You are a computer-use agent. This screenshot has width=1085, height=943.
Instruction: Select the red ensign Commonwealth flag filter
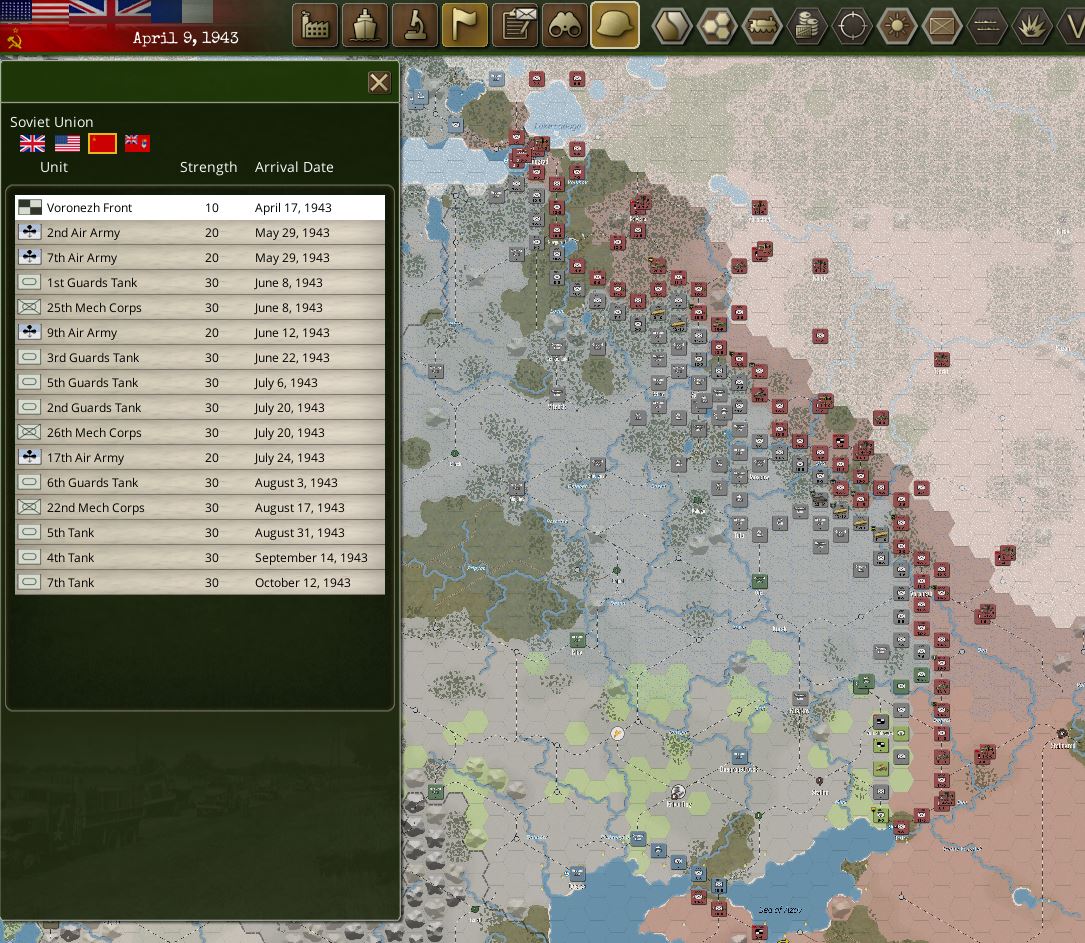pyautogui.click(x=137, y=143)
